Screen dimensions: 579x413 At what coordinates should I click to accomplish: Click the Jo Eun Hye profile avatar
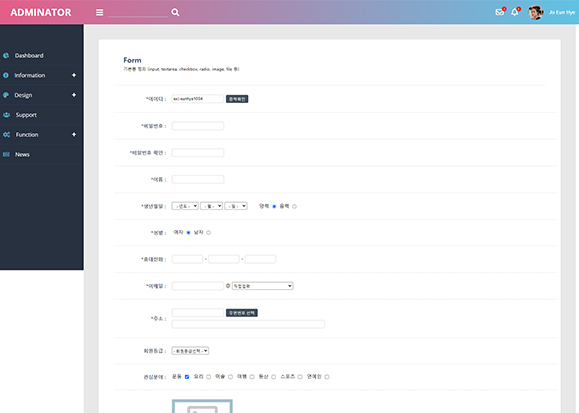coord(535,13)
